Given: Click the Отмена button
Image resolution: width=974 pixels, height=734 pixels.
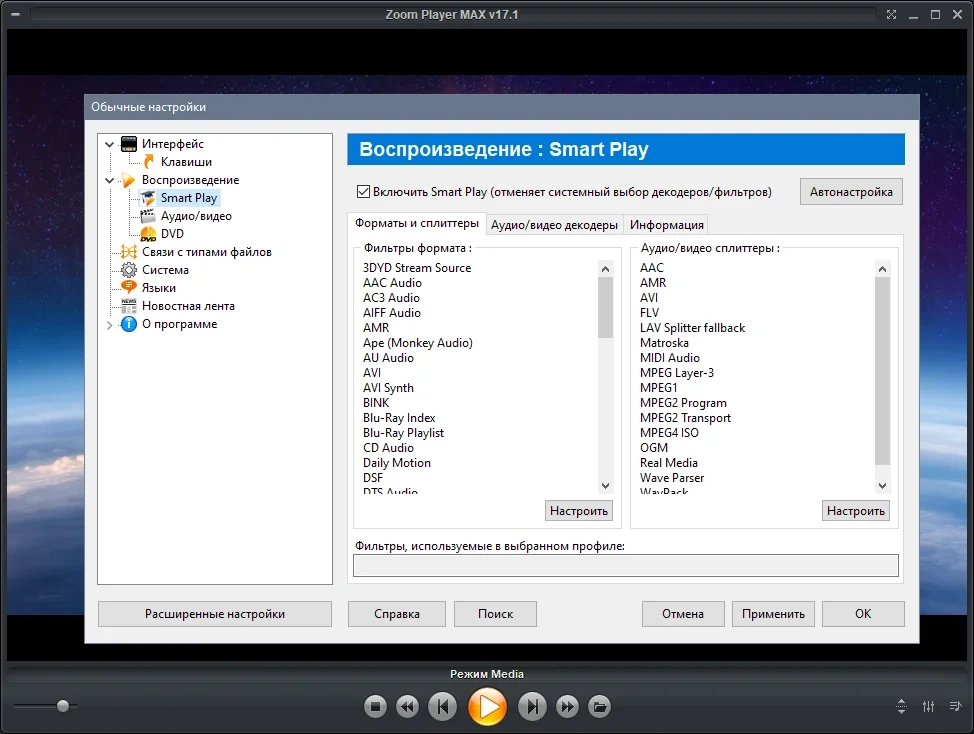Looking at the screenshot, I should pos(683,614).
